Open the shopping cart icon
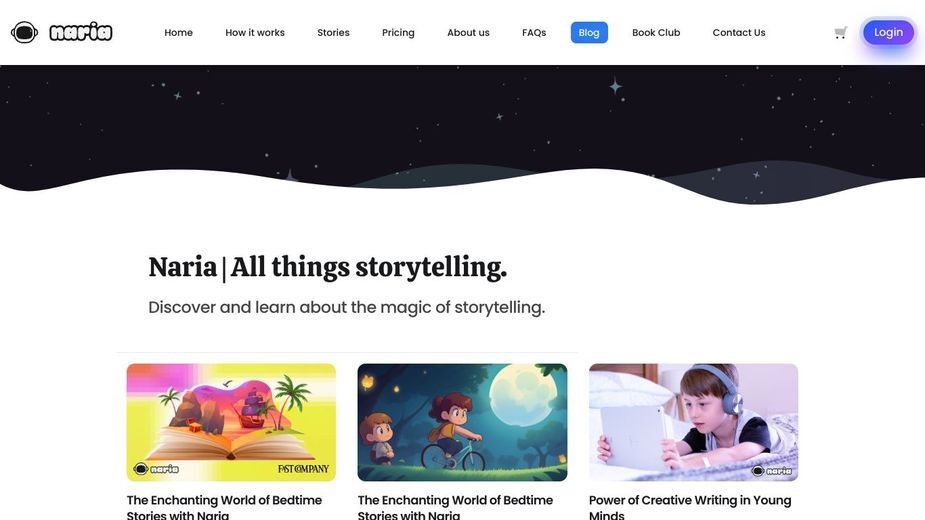The image size is (925, 520). (x=841, y=32)
